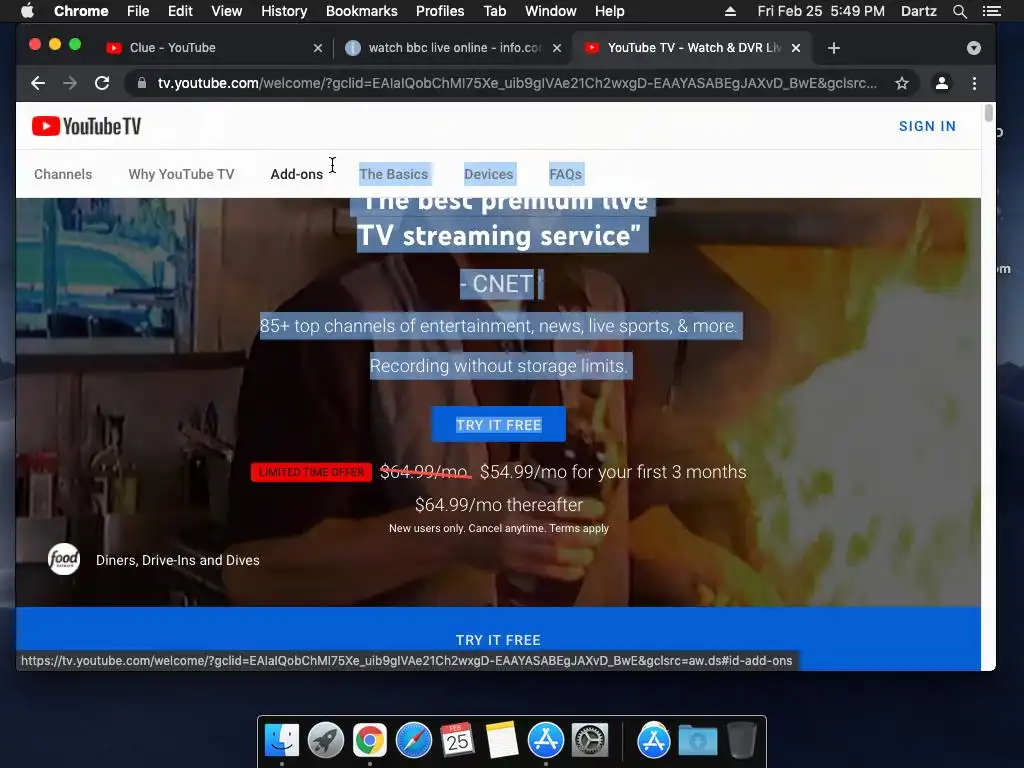Click the LIMITED TIME OFFER badge

click(312, 472)
